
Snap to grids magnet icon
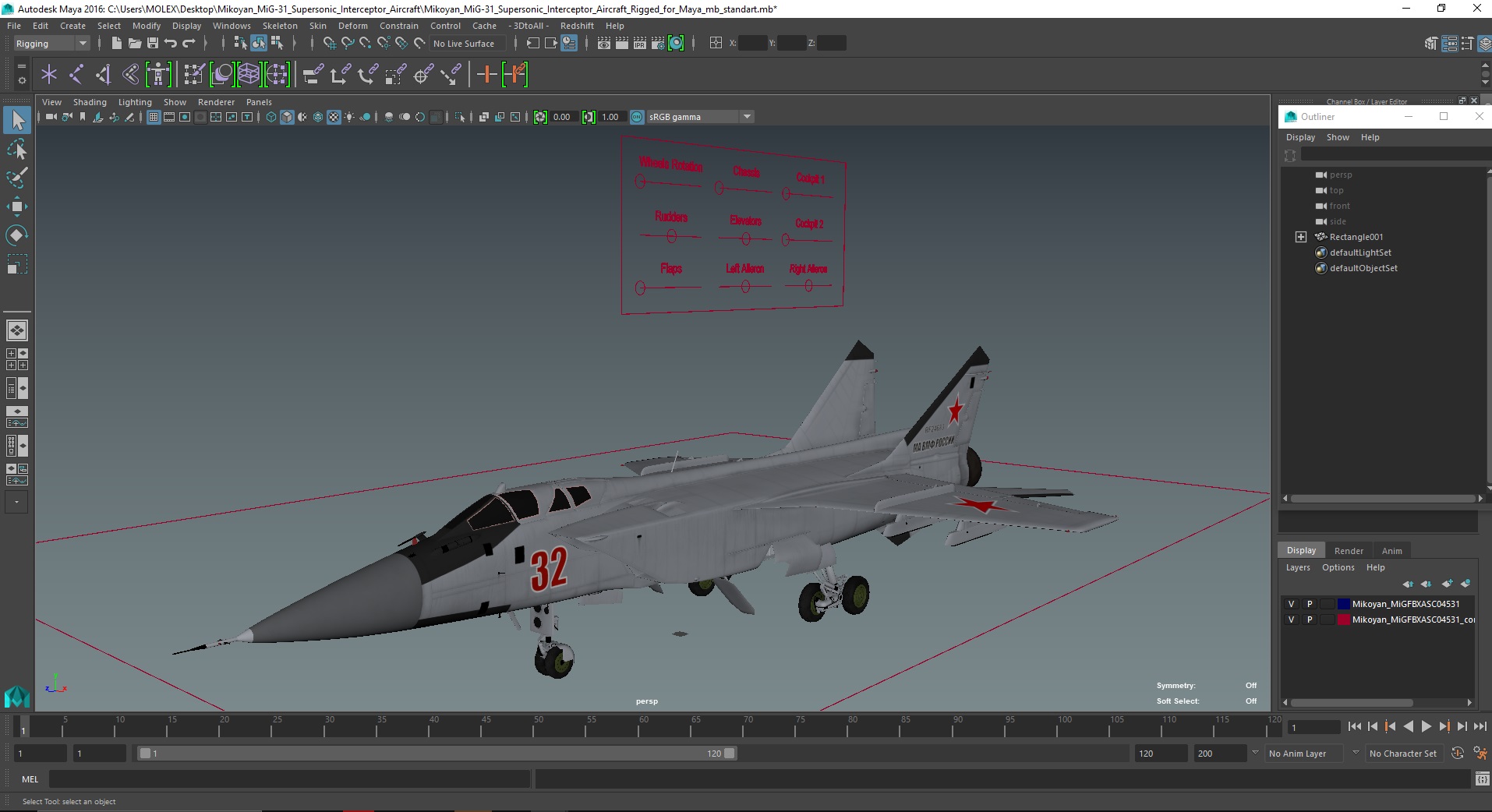(x=330, y=44)
